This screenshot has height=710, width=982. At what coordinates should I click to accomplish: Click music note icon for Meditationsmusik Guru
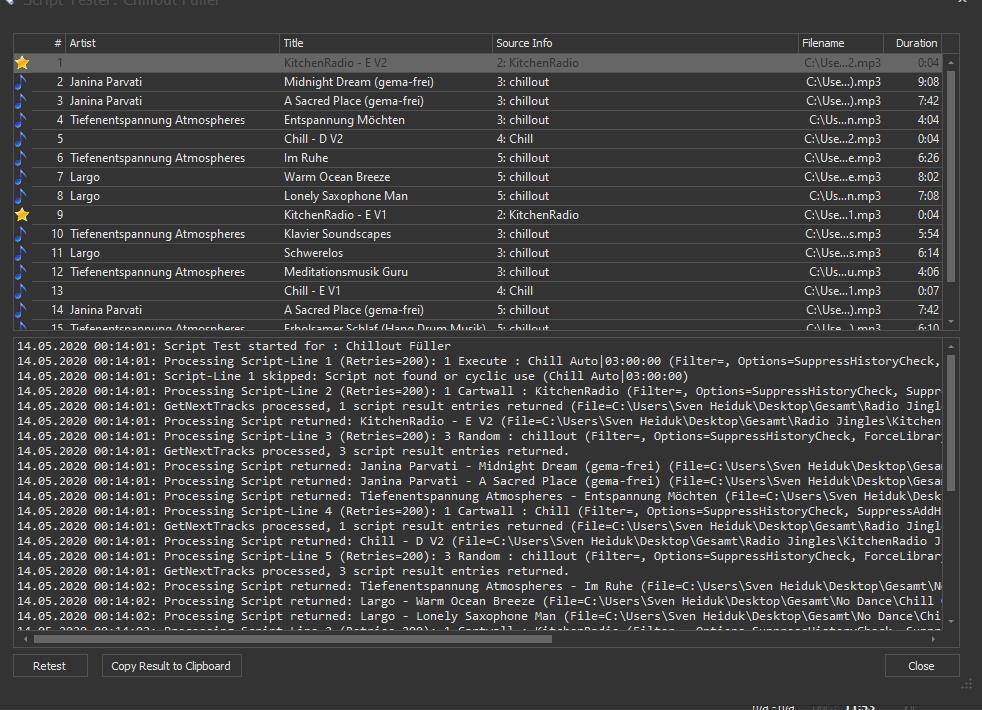click(21, 272)
